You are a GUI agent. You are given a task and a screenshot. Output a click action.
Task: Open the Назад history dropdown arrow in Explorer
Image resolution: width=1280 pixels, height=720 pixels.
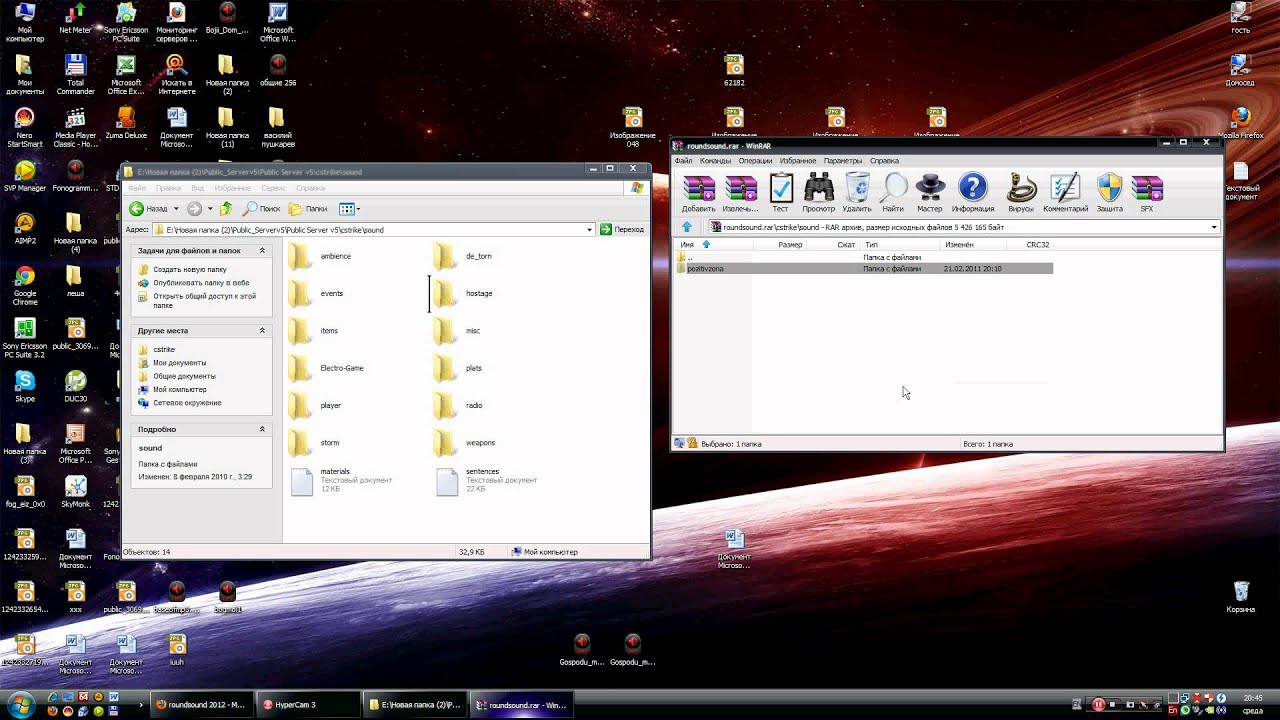click(176, 209)
